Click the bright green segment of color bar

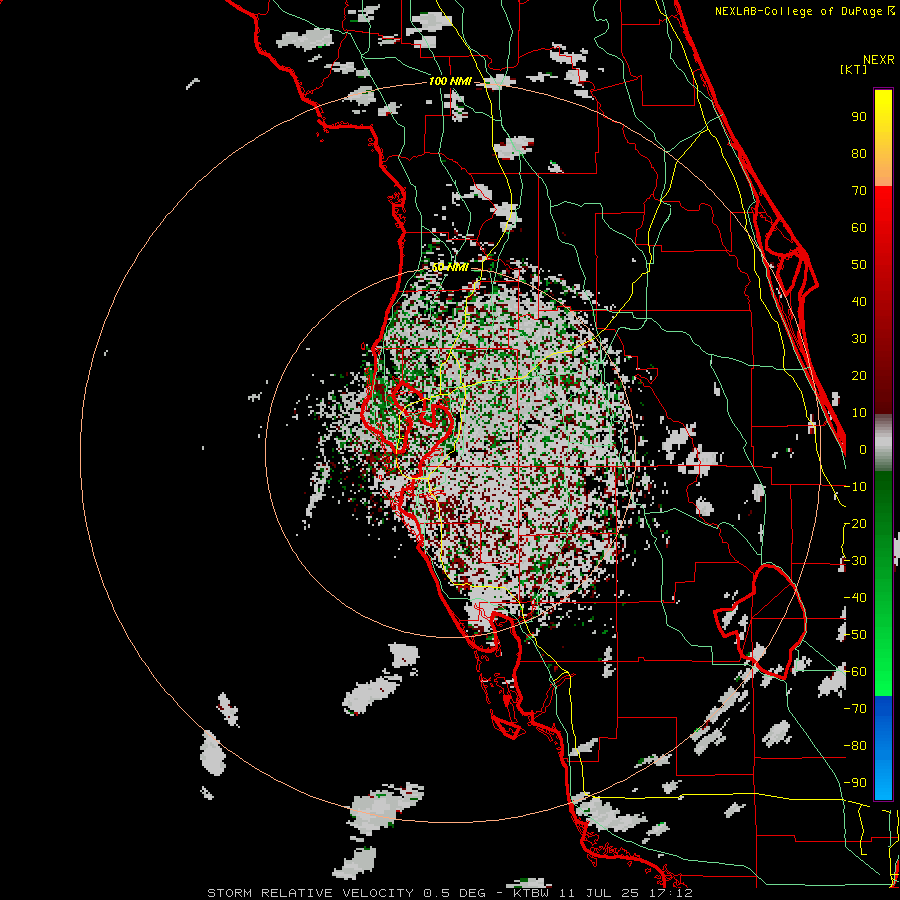pos(883,660)
